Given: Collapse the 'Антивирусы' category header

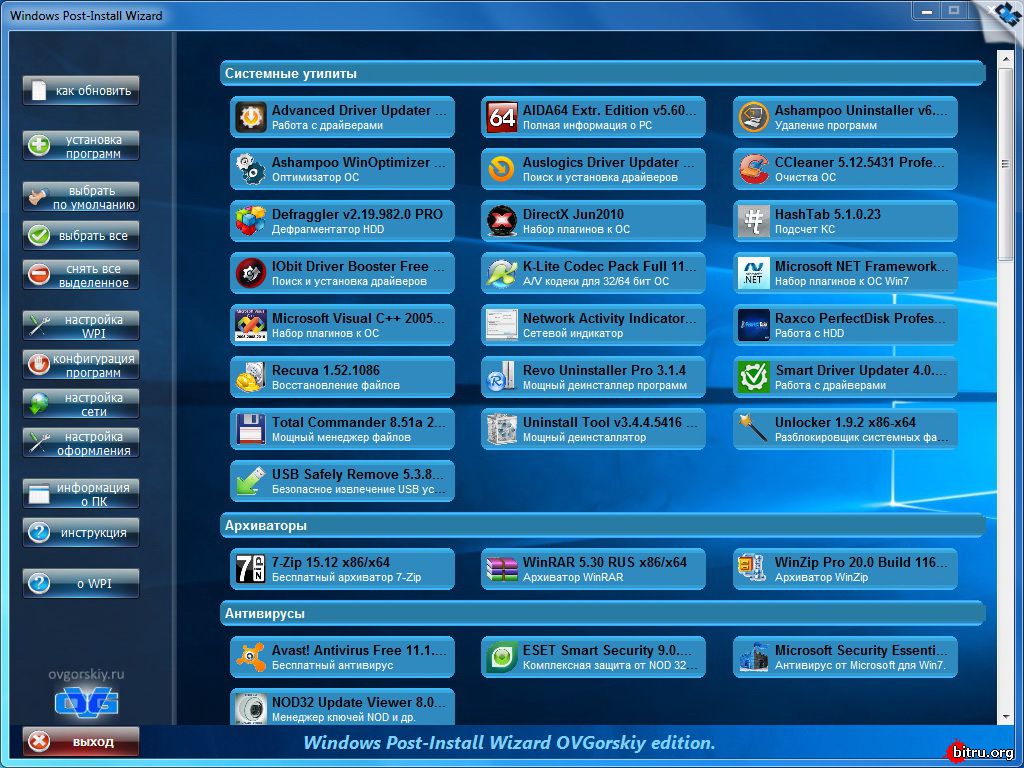Looking at the screenshot, I should click(x=602, y=613).
